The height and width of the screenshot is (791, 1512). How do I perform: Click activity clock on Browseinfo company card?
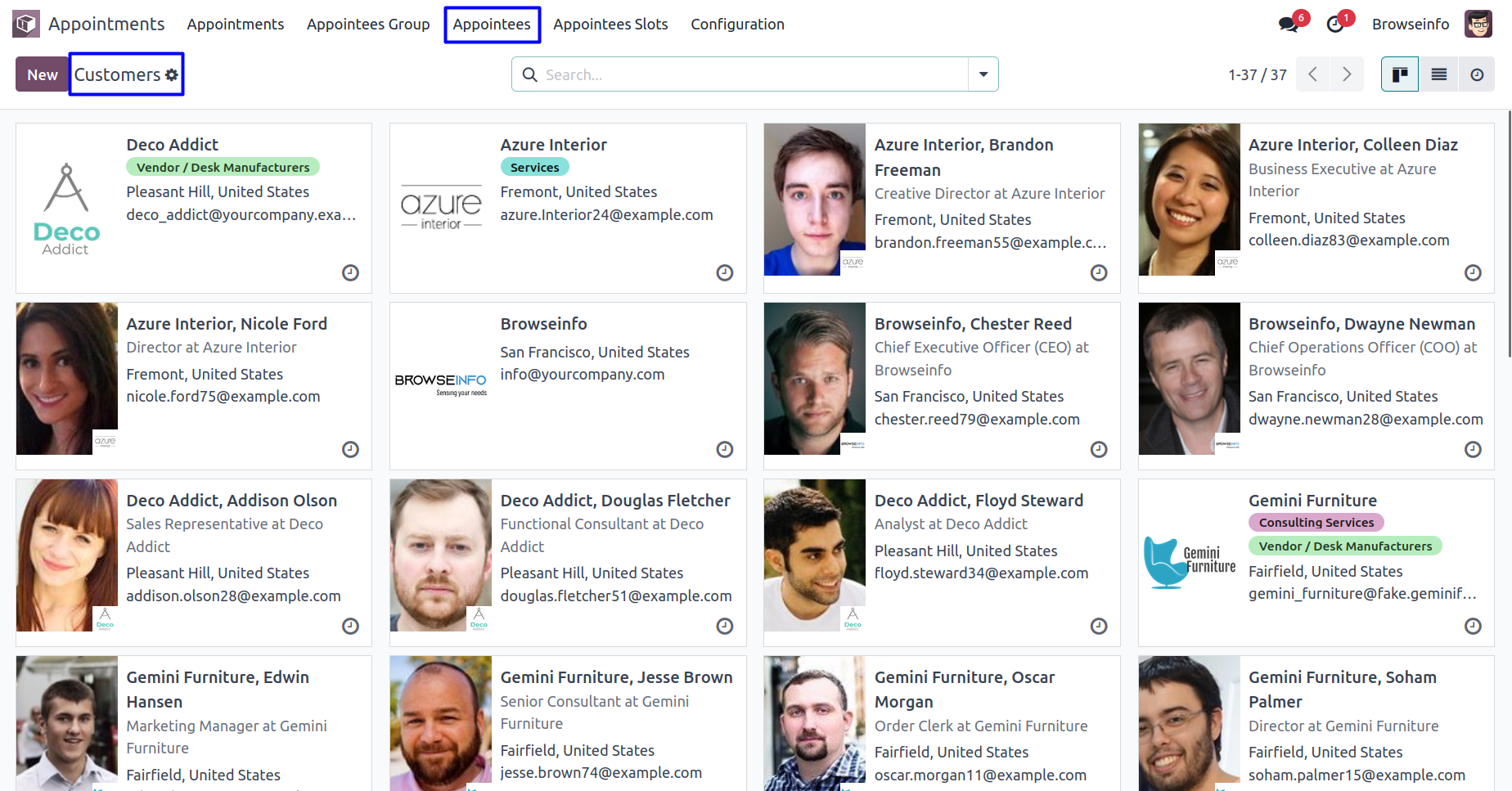[724, 449]
